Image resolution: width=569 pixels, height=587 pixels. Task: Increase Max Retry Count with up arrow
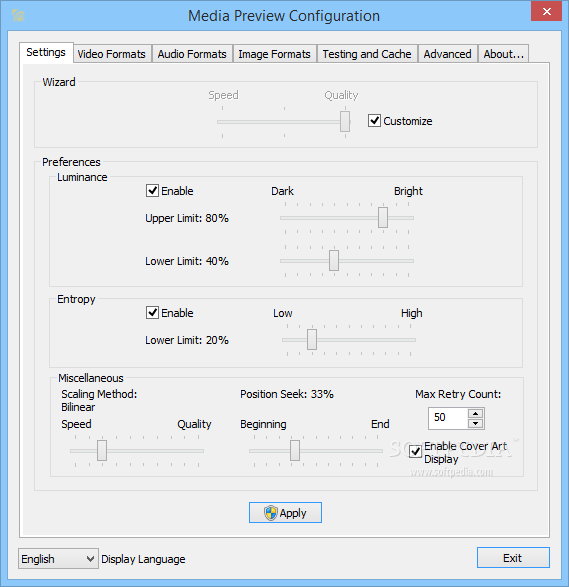tap(475, 414)
